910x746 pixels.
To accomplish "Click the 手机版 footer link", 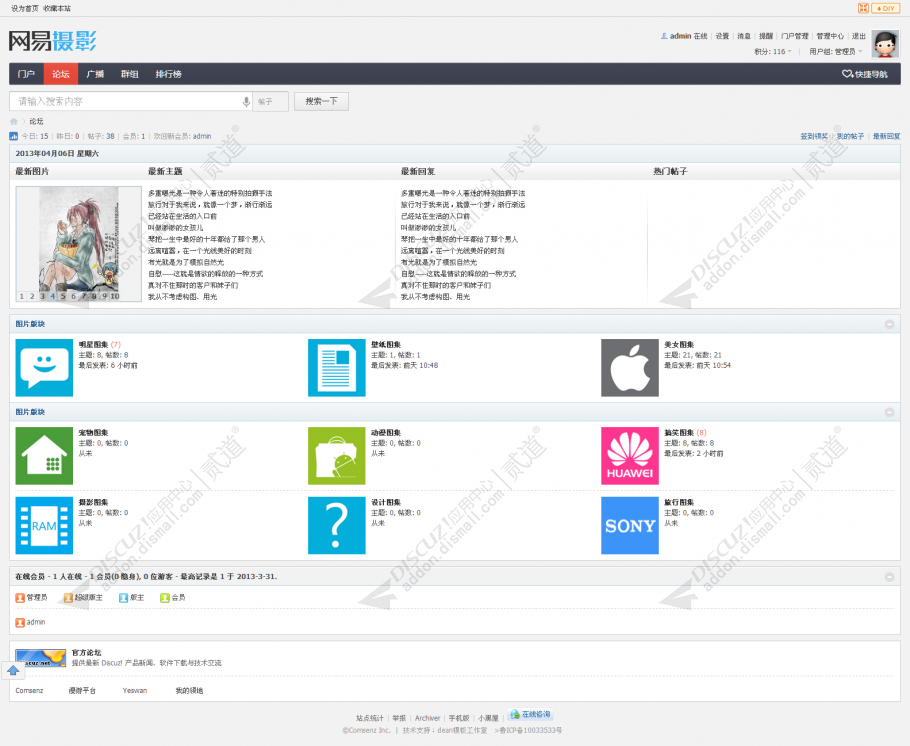I will click(459, 718).
